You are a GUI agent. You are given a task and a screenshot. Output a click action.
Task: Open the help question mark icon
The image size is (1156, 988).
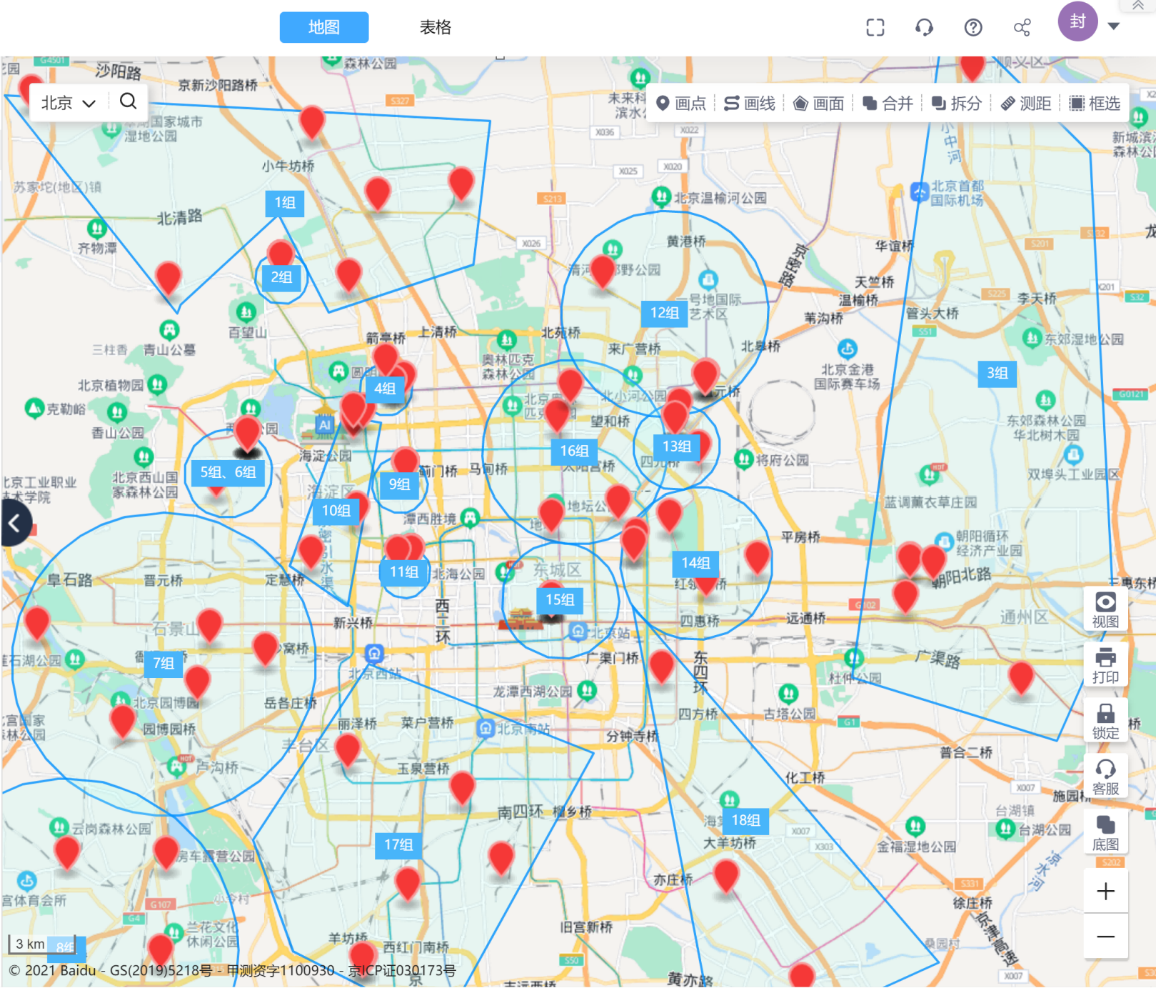click(x=973, y=27)
